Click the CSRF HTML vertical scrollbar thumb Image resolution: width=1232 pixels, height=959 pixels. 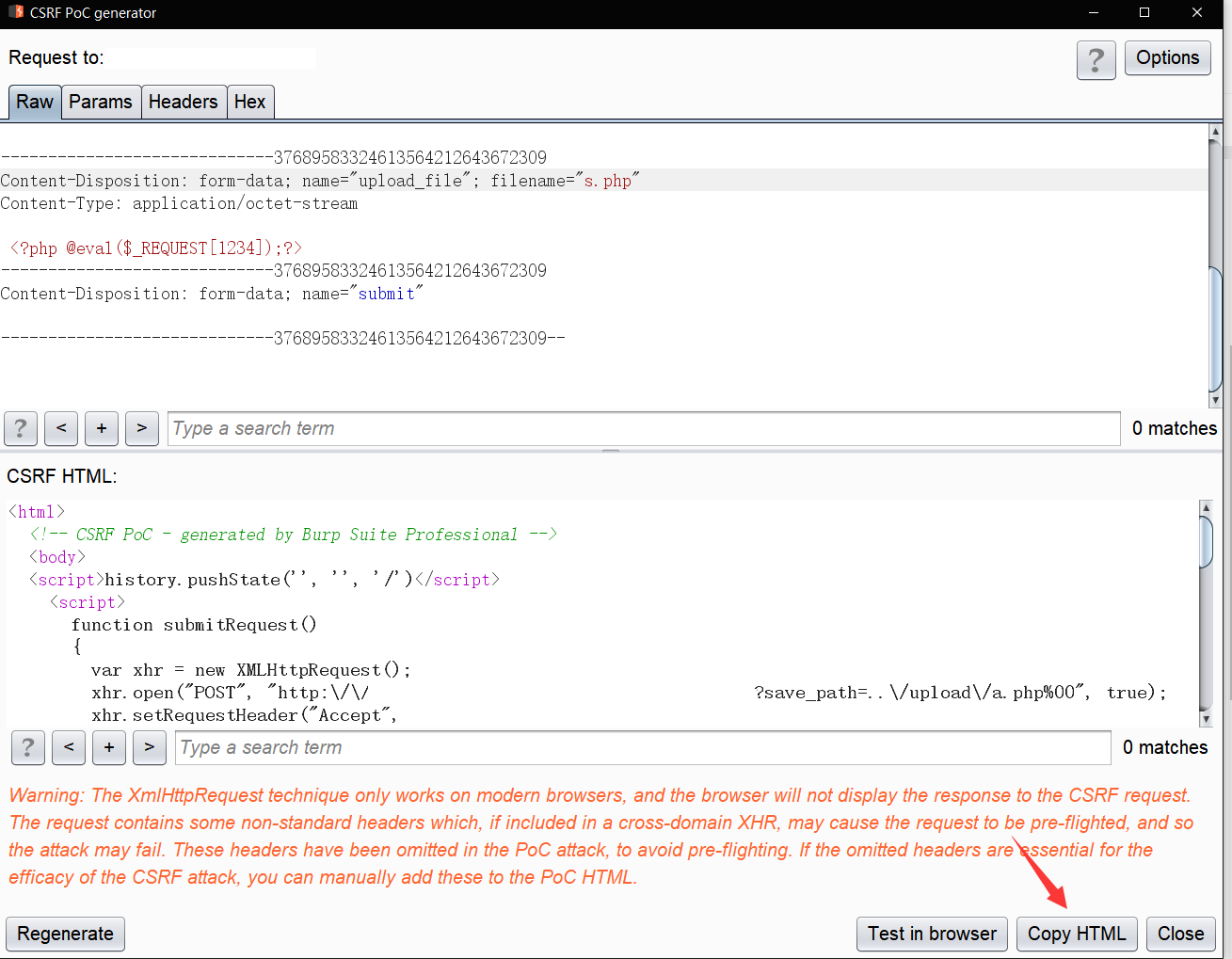coord(1207,542)
